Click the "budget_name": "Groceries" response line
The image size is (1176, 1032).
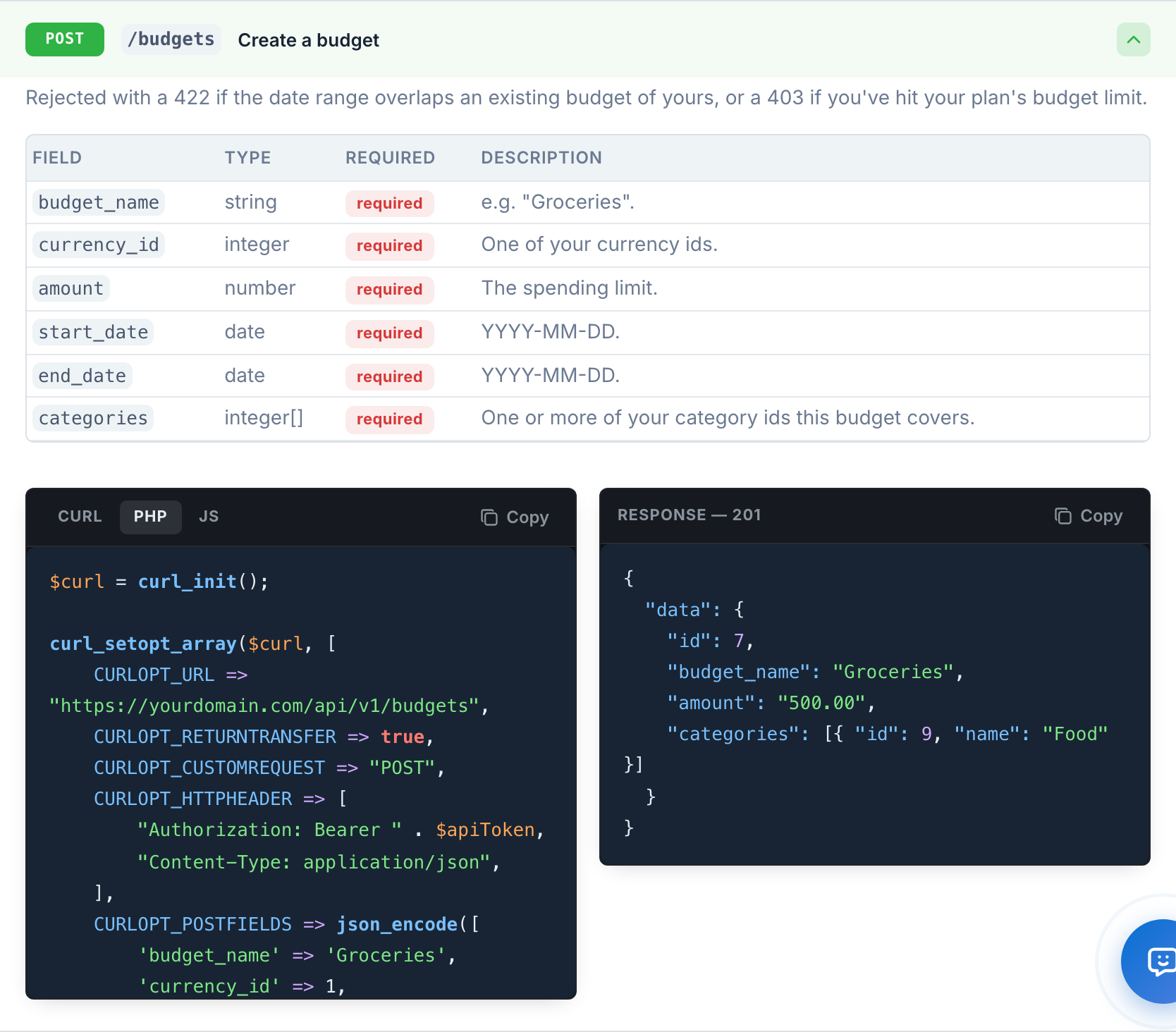815,672
